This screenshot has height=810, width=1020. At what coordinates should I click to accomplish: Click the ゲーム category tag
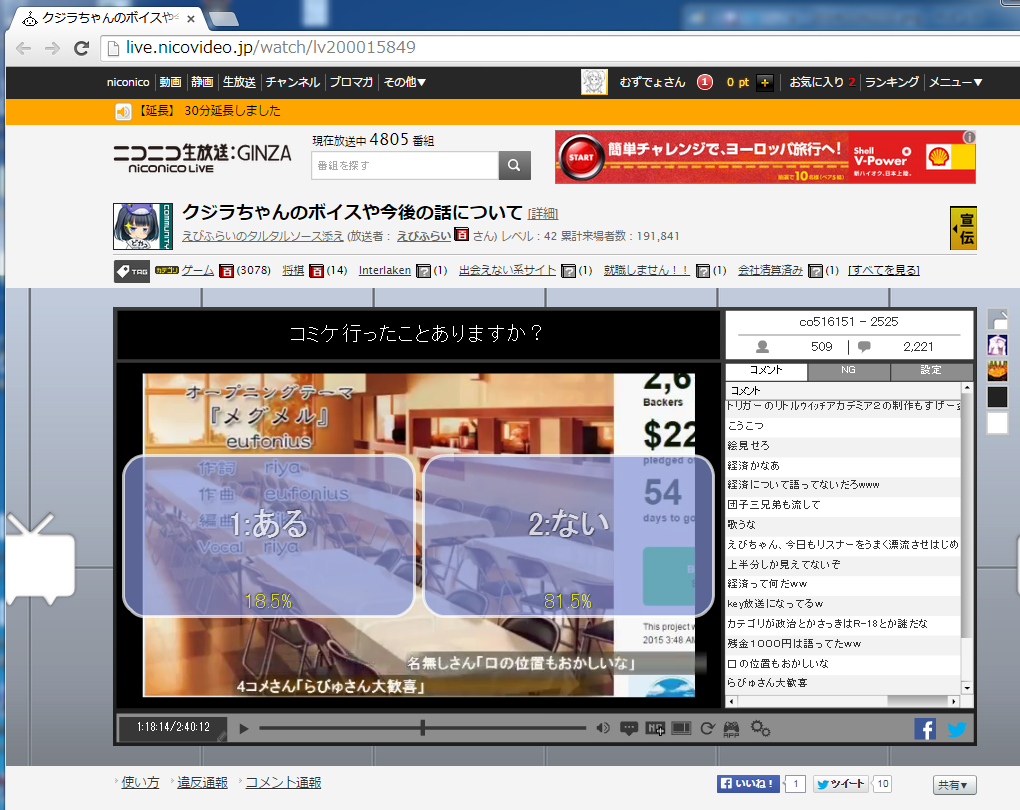197,270
